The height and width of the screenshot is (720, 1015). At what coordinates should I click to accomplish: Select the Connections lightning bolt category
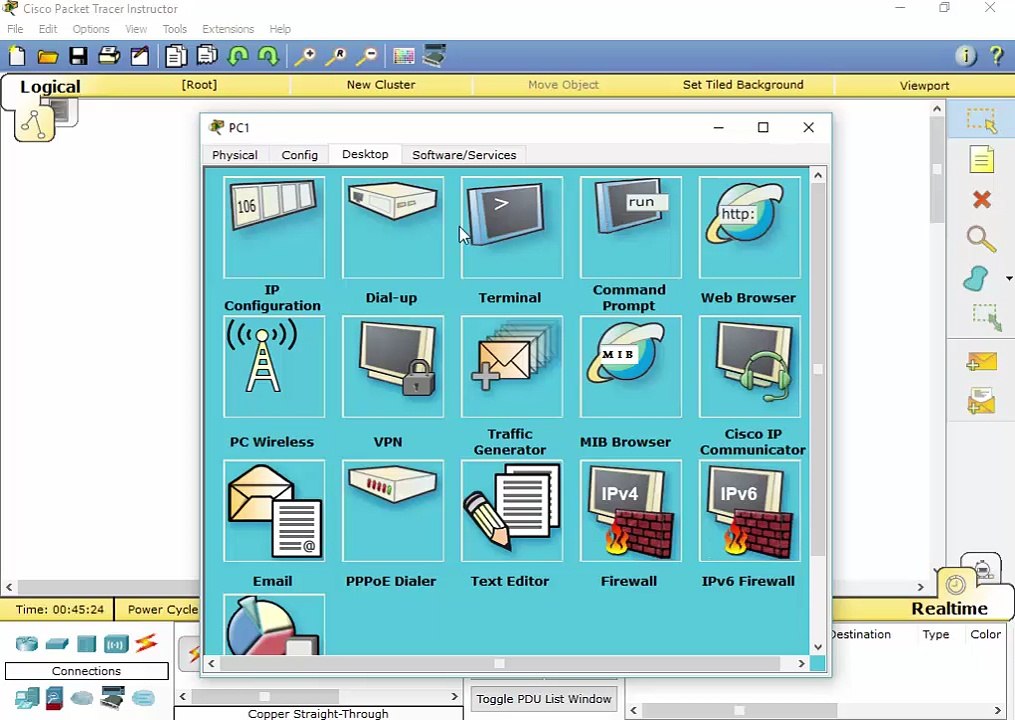coord(146,643)
